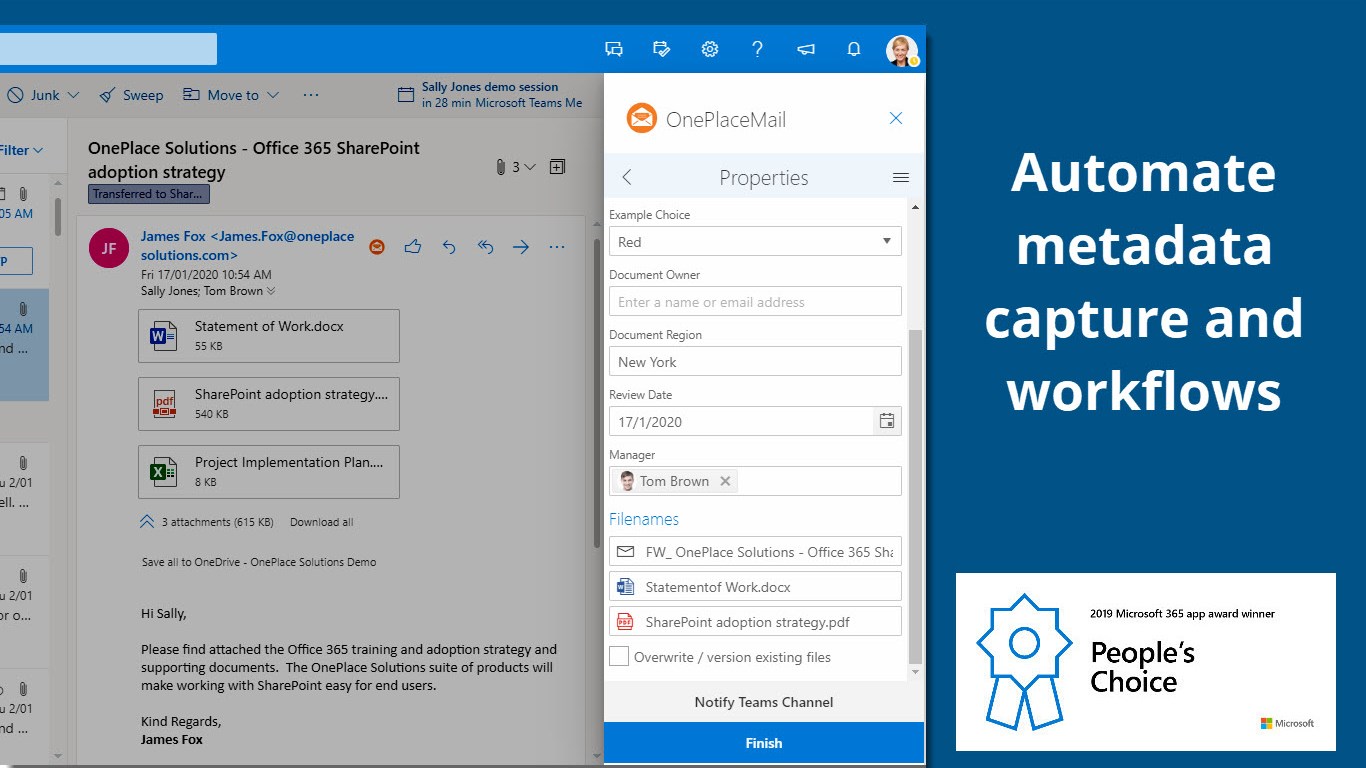Open the notifications bell

pyautogui.click(x=854, y=49)
